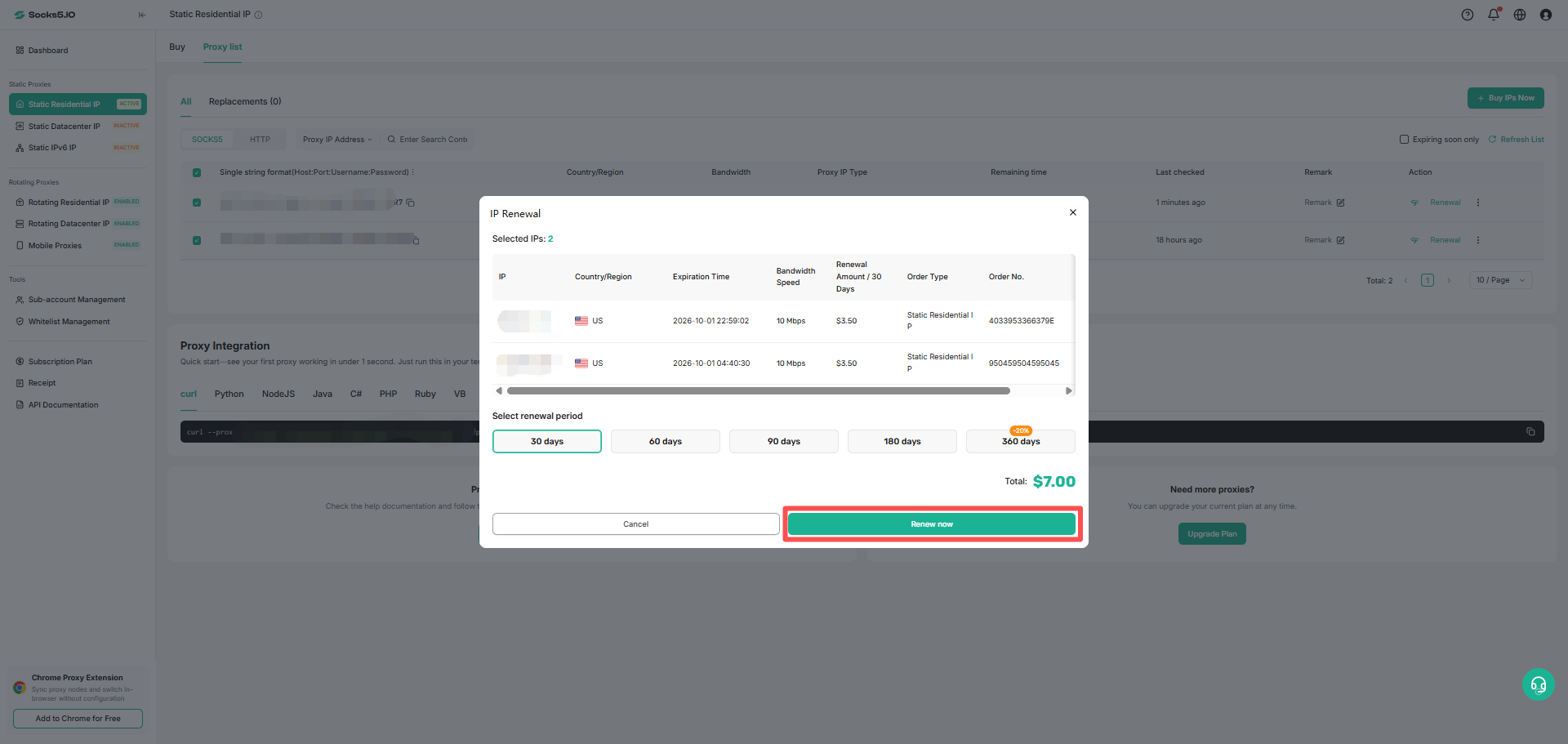Open the user account avatar icon
The image size is (1568, 744).
click(x=1546, y=15)
